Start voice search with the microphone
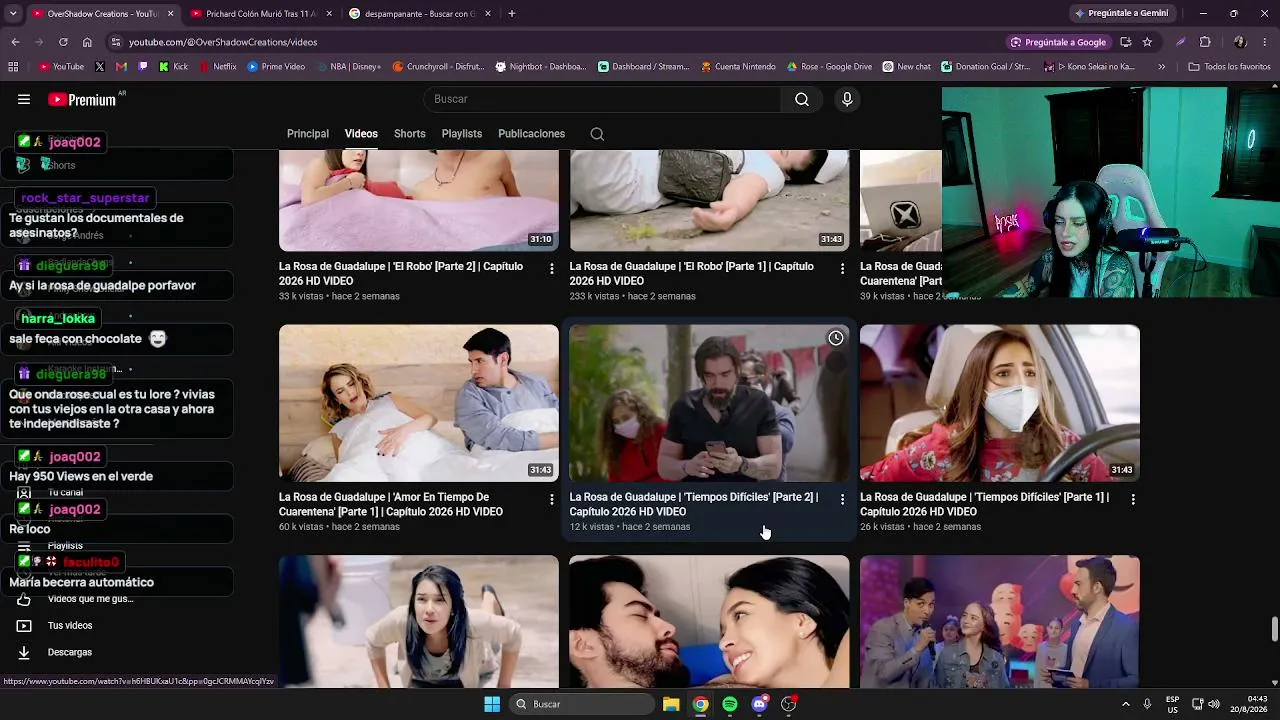The image size is (1280, 720). coord(847,99)
